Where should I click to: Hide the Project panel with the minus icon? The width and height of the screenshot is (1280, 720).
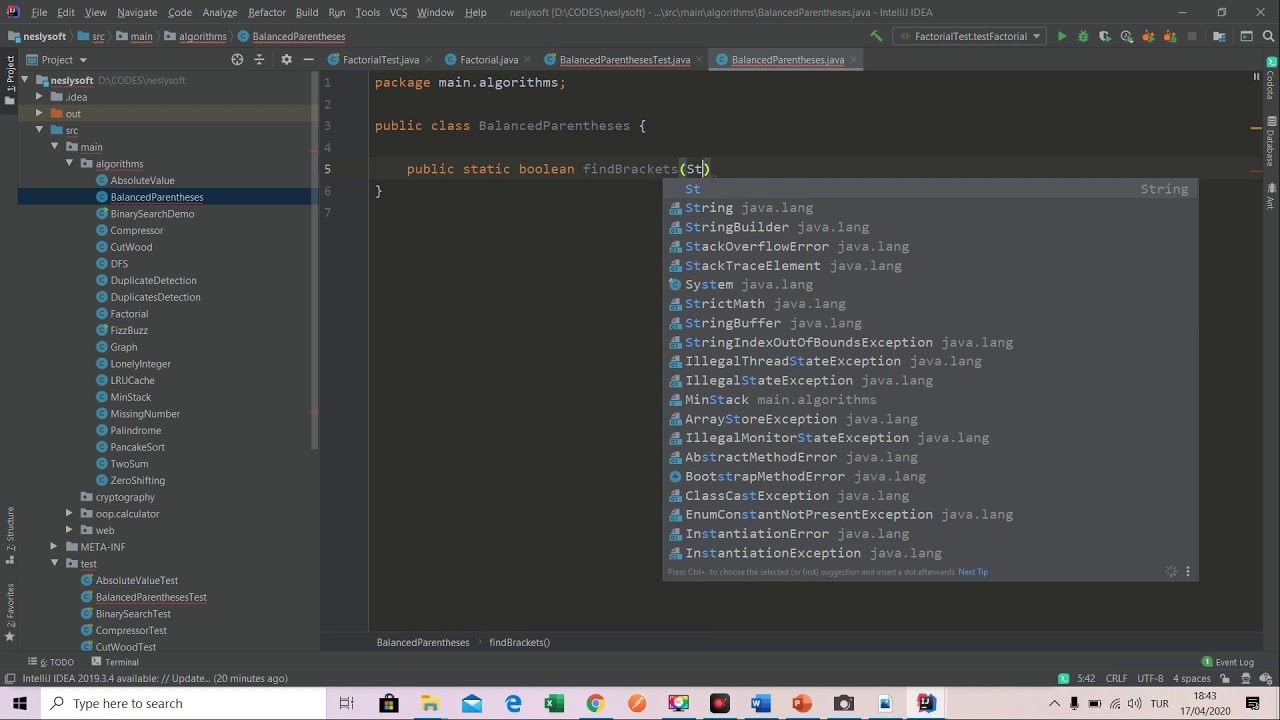click(308, 59)
